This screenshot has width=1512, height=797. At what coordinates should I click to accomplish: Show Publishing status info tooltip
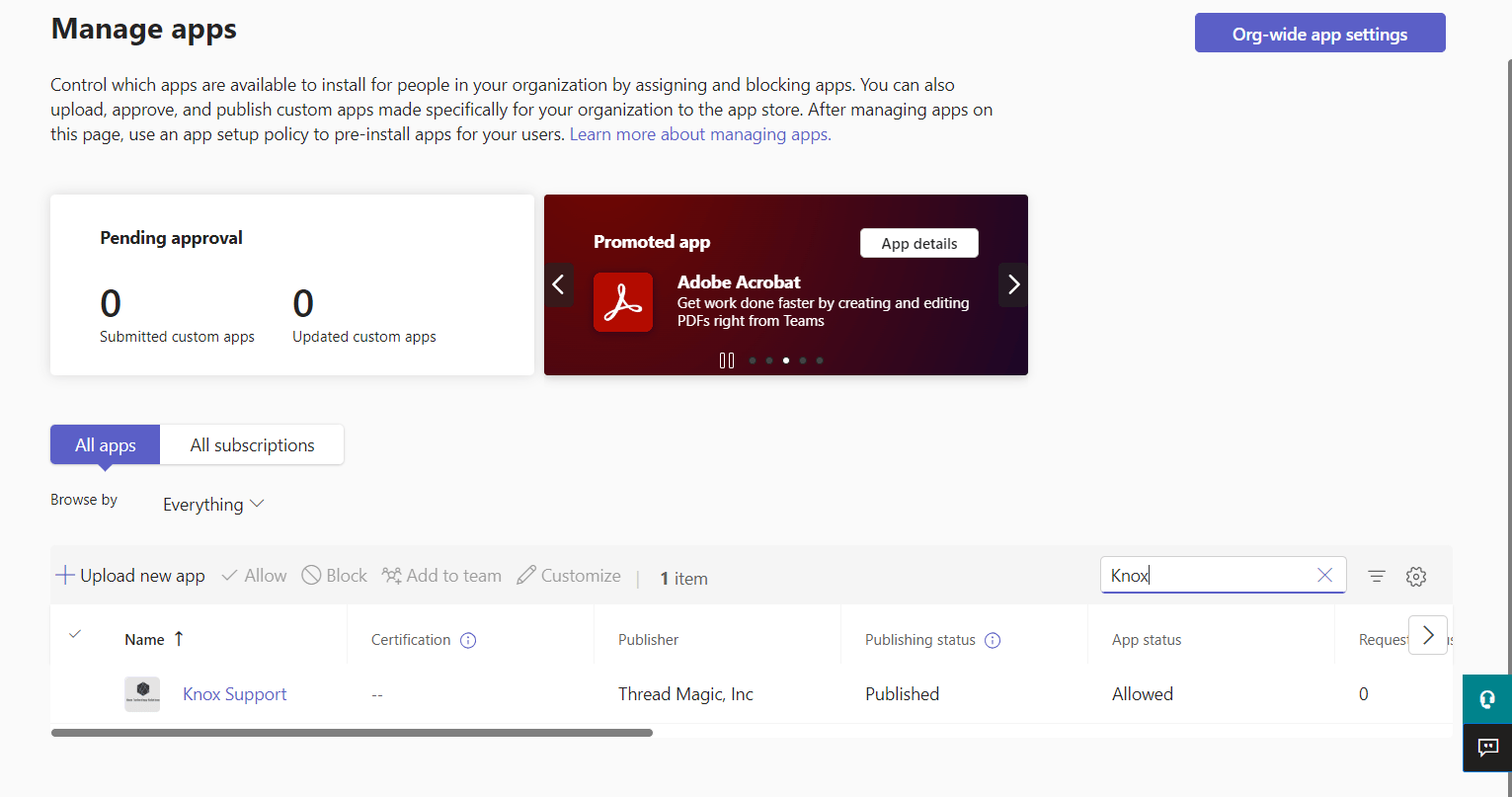pyautogui.click(x=994, y=640)
